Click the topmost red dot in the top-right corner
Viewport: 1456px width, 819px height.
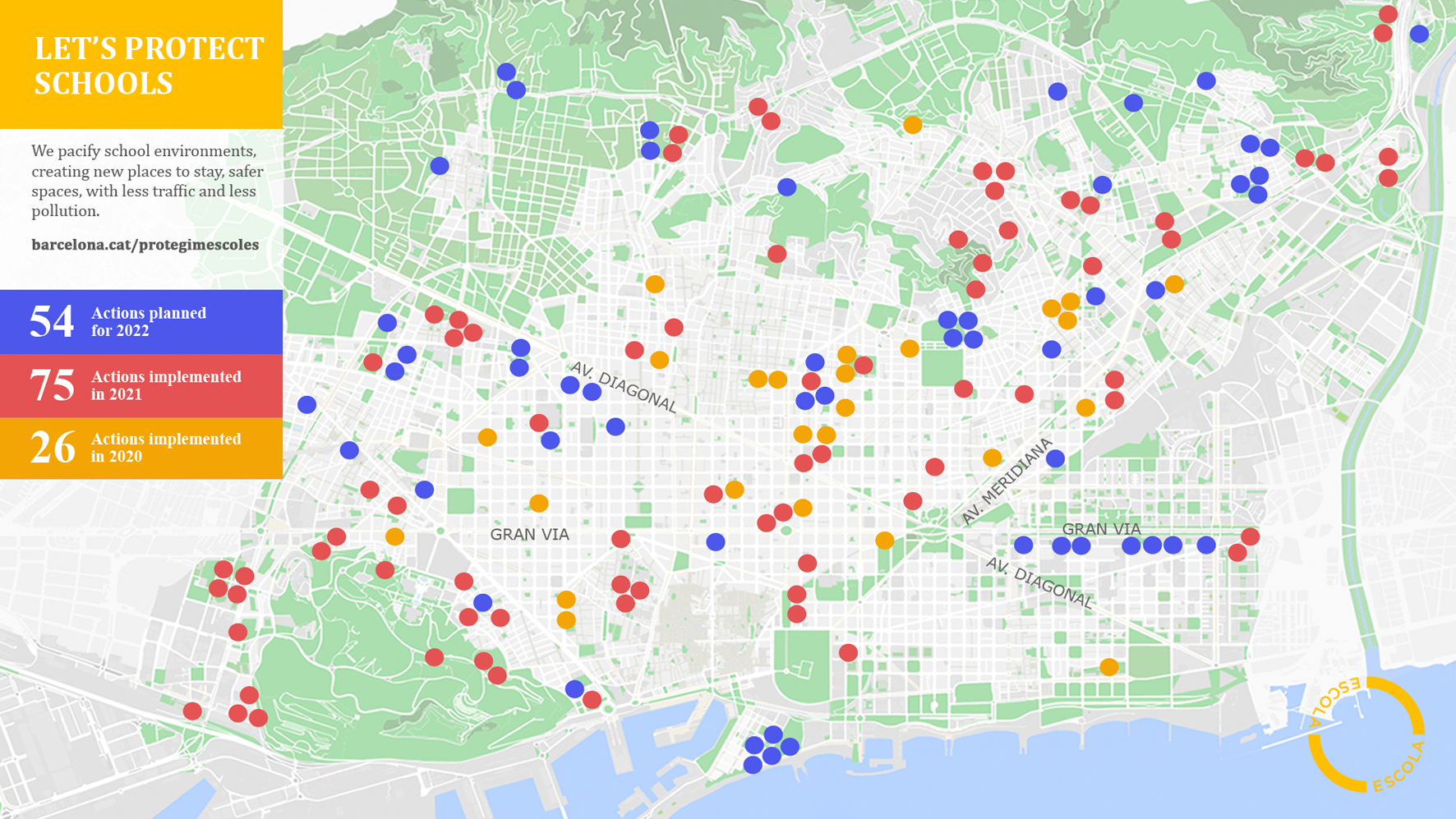[x=1388, y=14]
